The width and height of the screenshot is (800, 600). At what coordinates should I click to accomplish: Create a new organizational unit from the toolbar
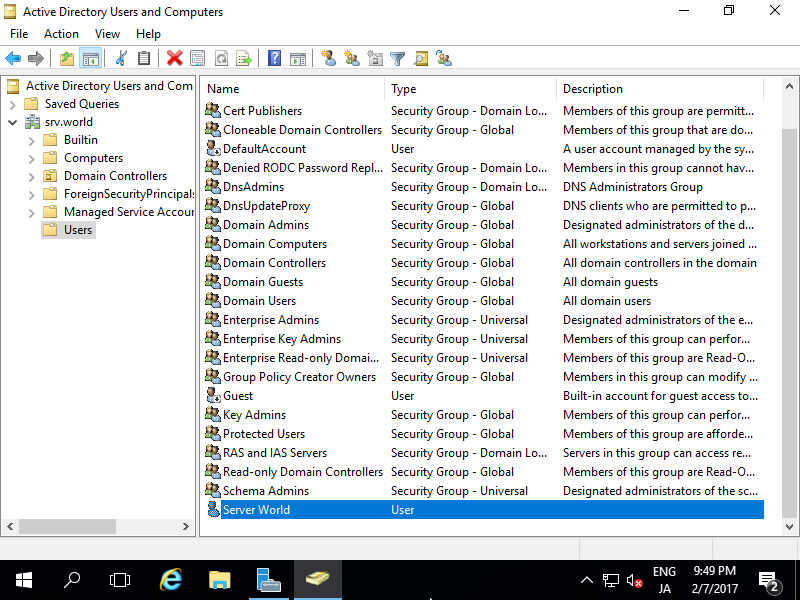(375, 59)
